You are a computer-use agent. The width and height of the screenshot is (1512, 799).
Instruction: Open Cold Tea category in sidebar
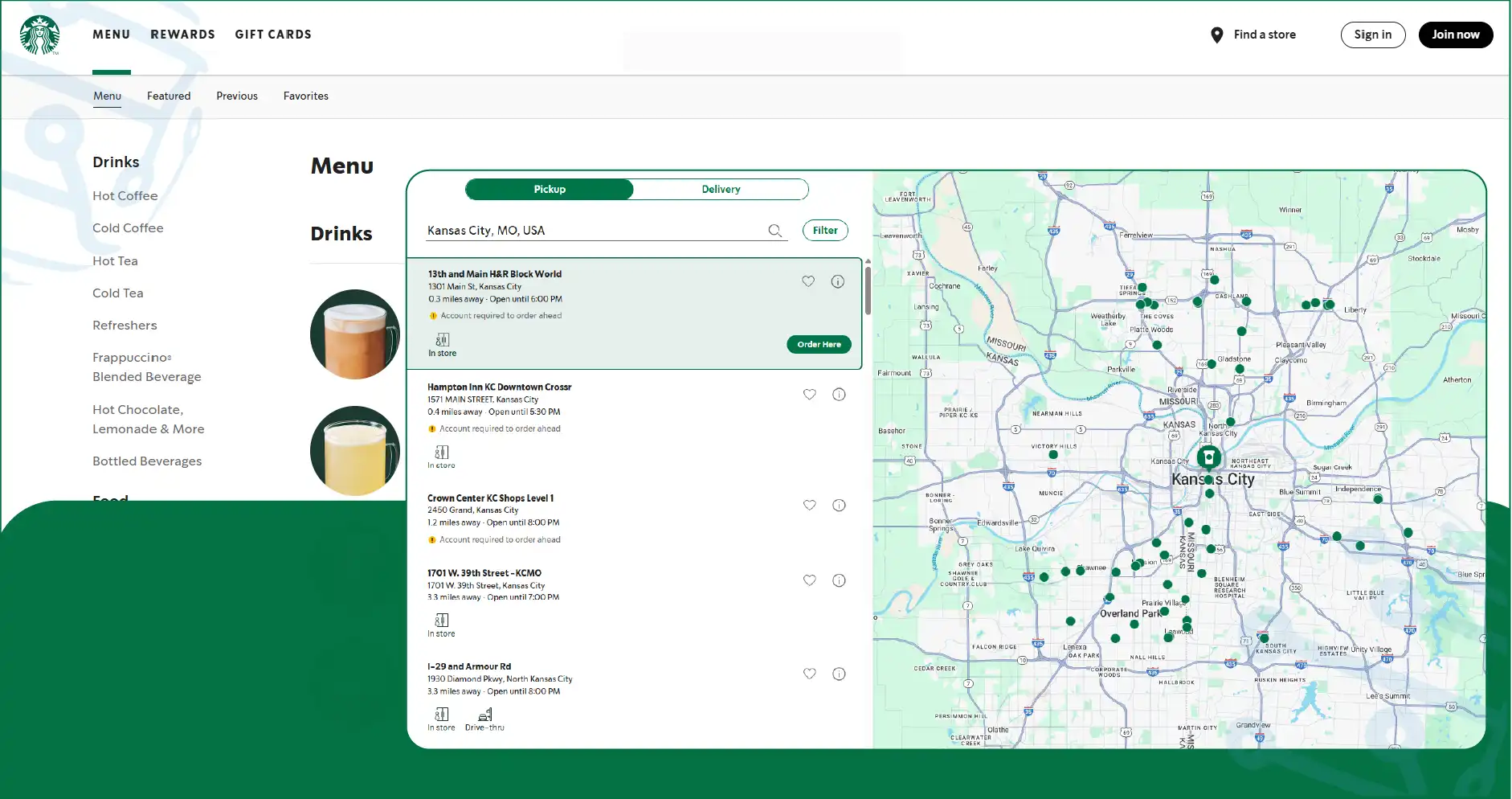(118, 293)
